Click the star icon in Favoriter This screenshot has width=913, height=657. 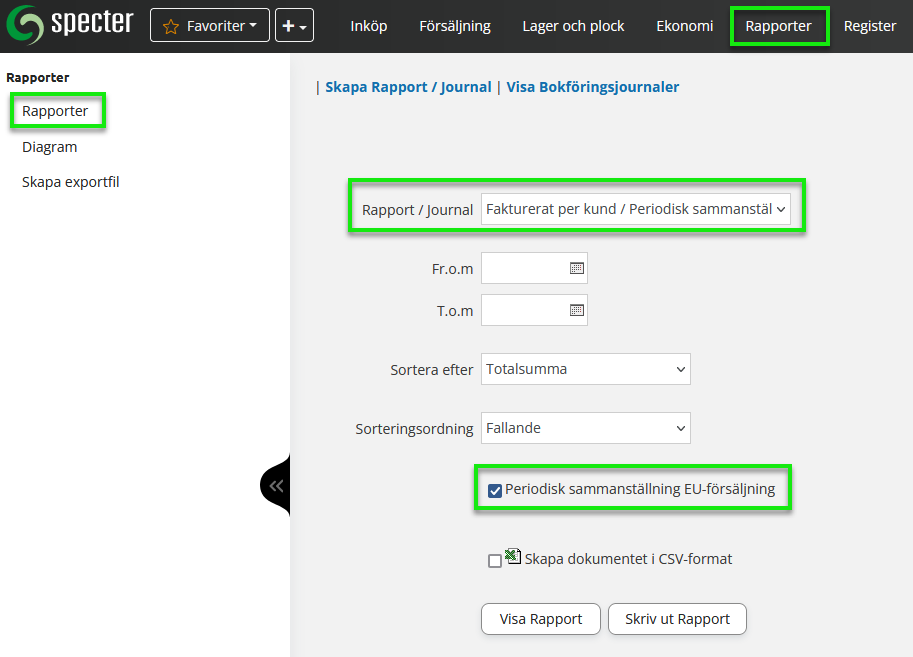[170, 26]
